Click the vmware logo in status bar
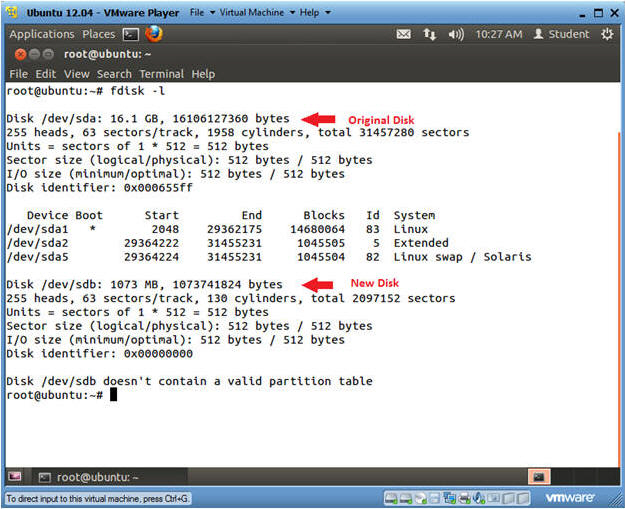 coord(570,497)
